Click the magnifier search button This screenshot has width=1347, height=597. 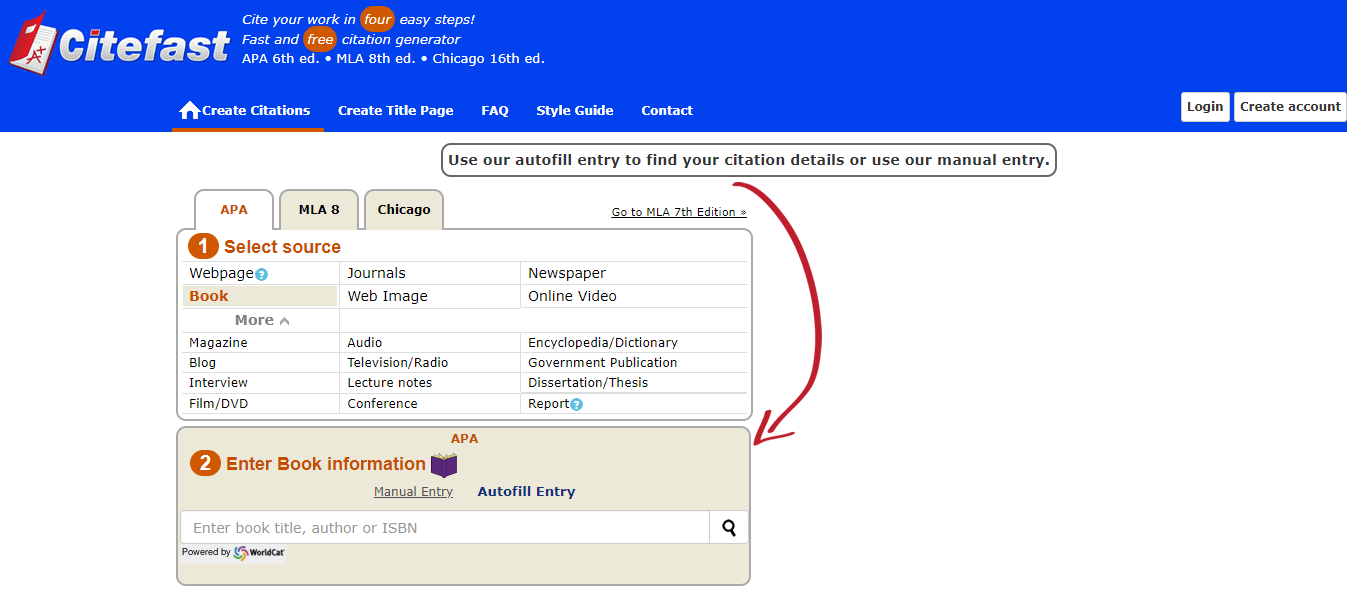(x=729, y=527)
